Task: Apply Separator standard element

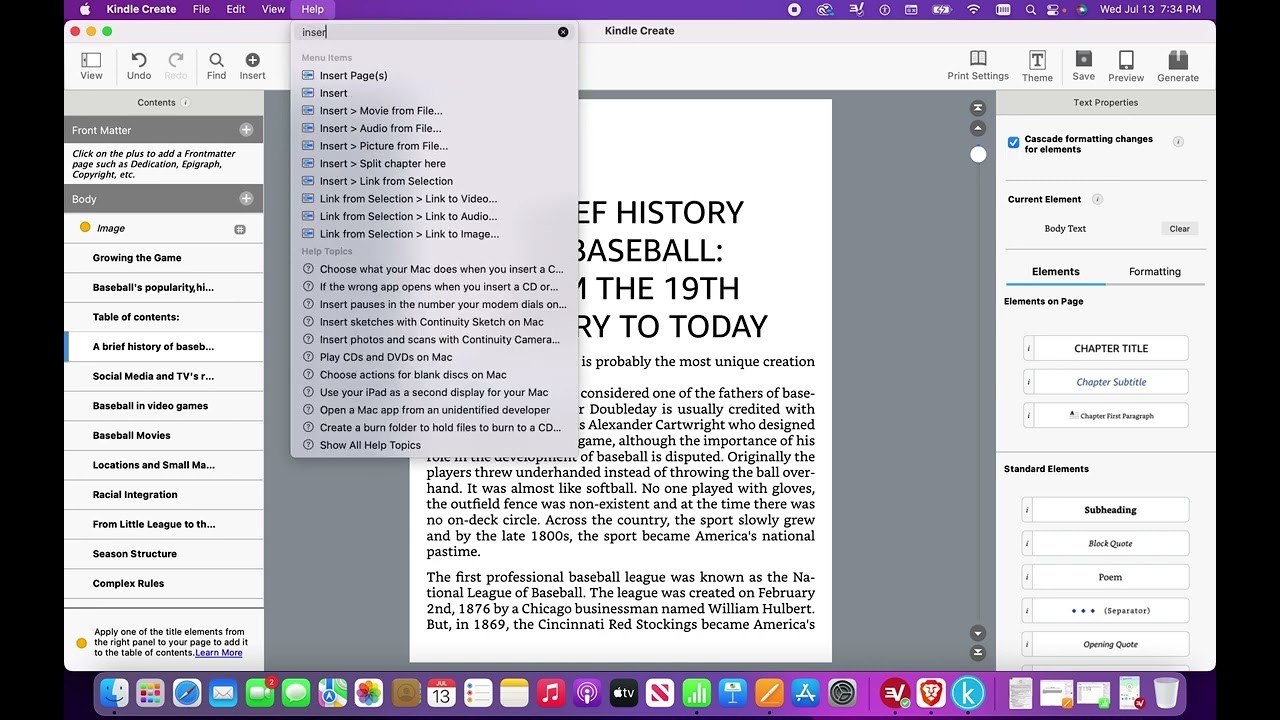Action: pos(1110,611)
